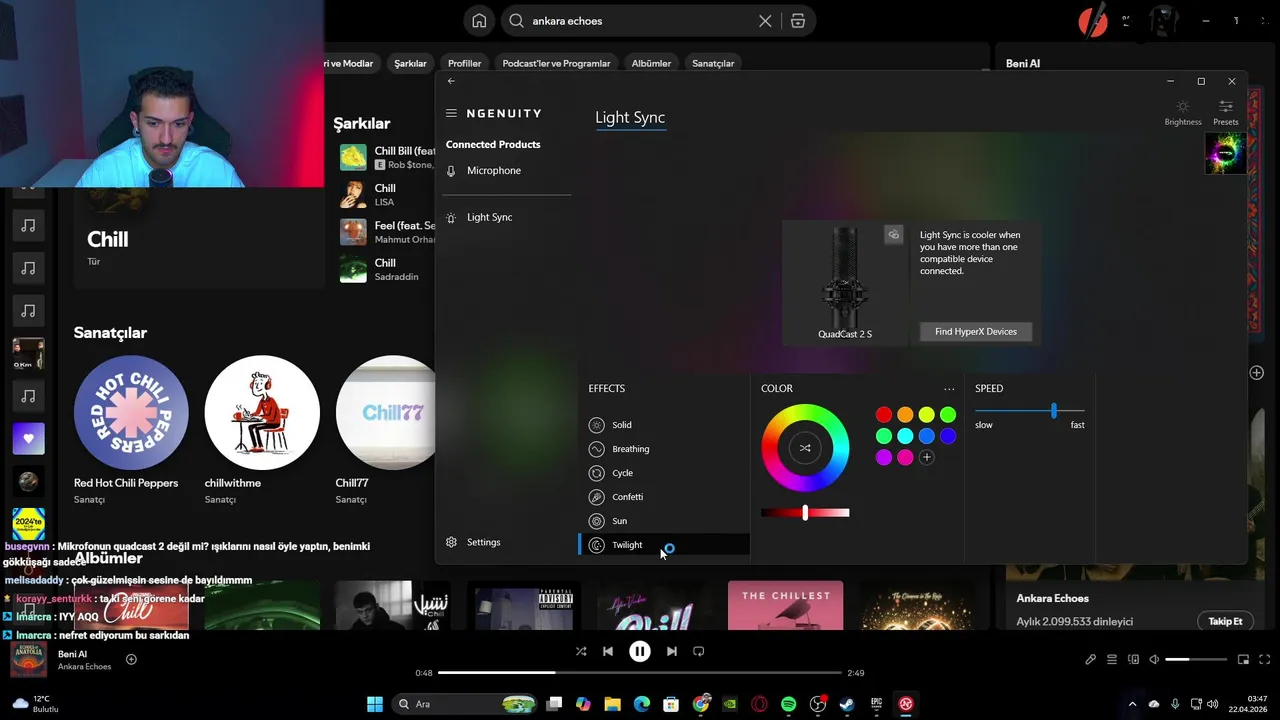Open Spotify queue list
This screenshot has width=1280, height=720.
point(1112,660)
